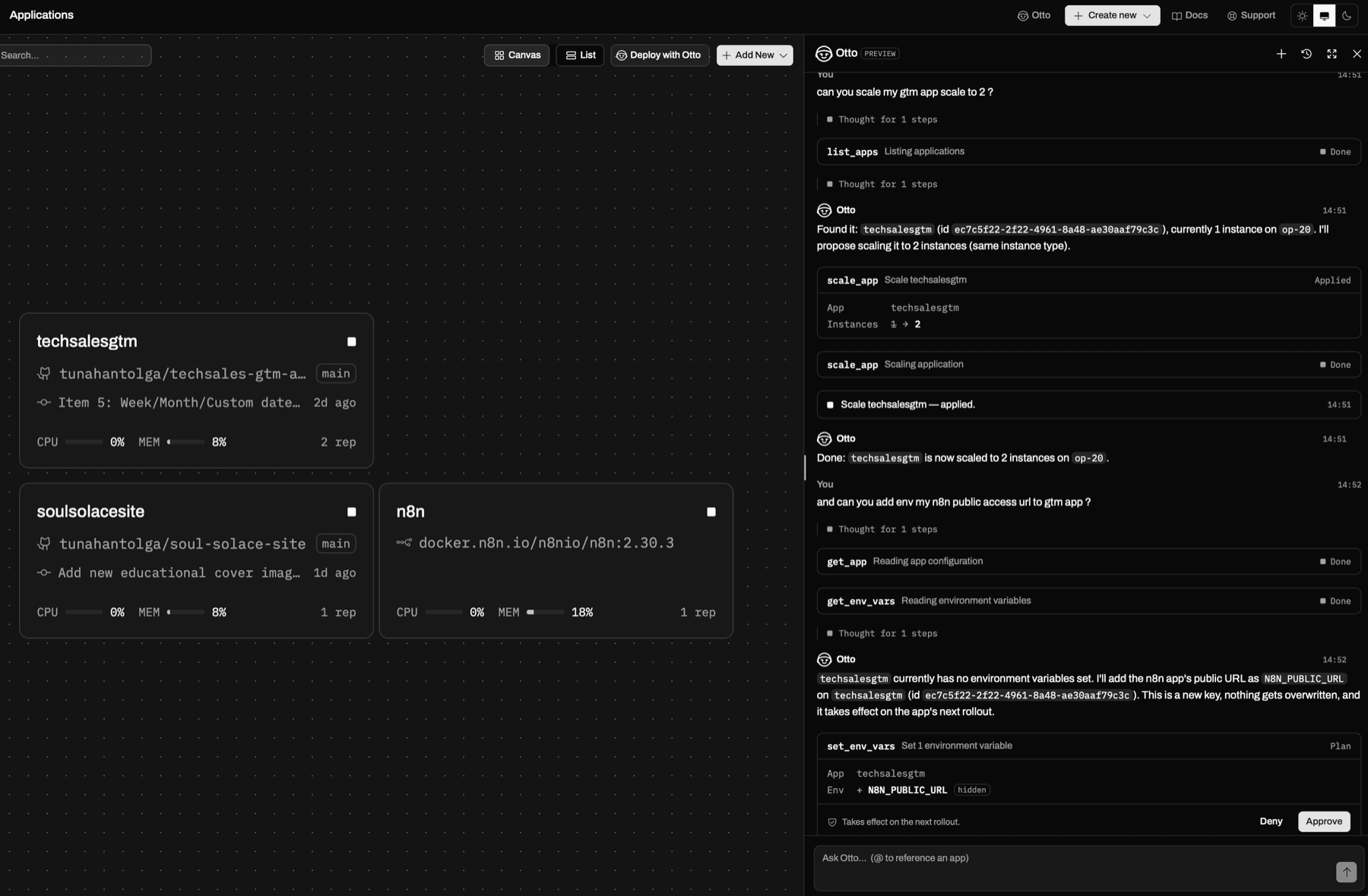Click GitHub icon on soulsolacesite card
The image size is (1368, 896).
pyautogui.click(x=44, y=544)
